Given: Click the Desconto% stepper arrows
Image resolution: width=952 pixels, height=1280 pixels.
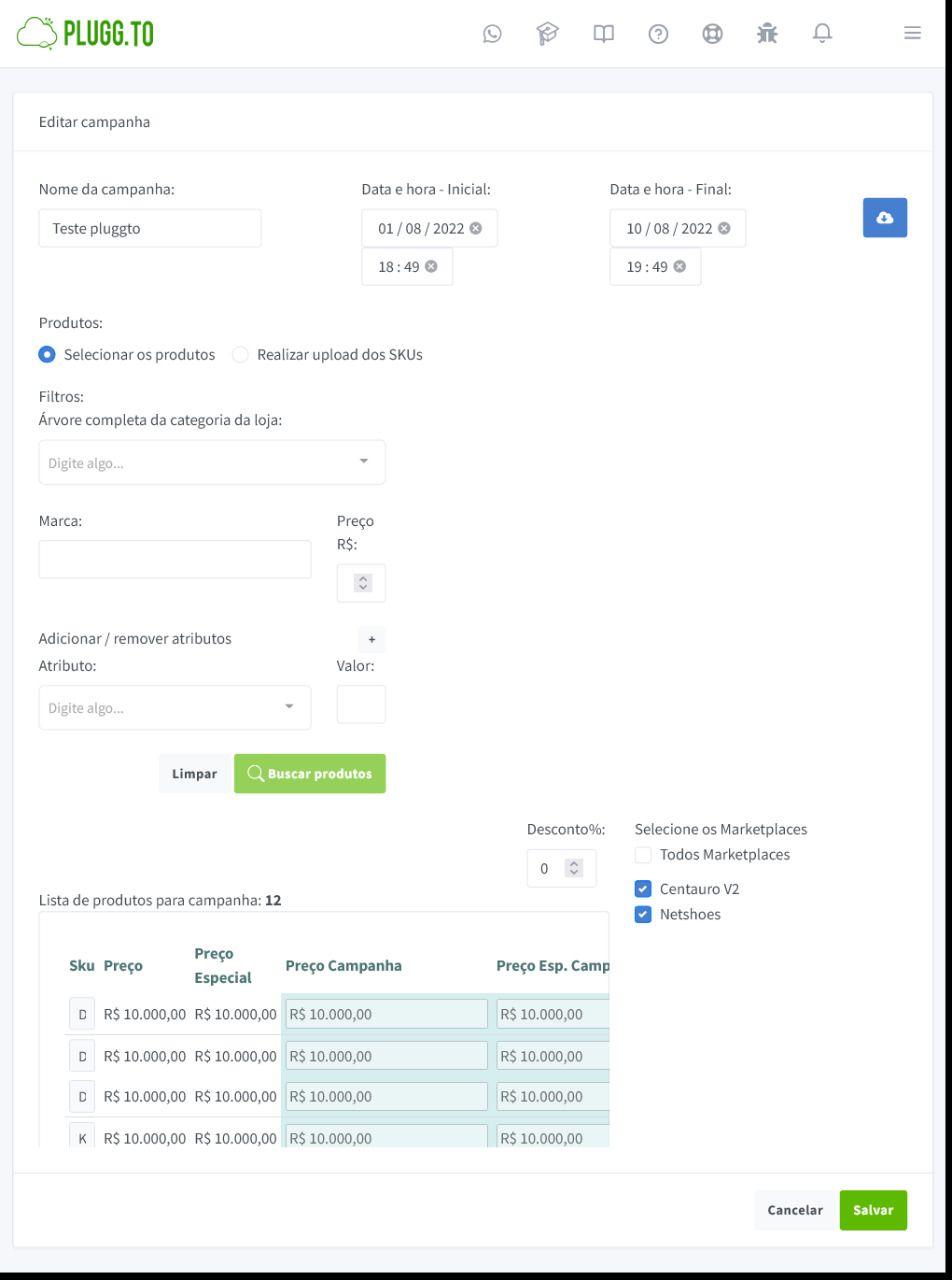Looking at the screenshot, I should coord(574,869).
